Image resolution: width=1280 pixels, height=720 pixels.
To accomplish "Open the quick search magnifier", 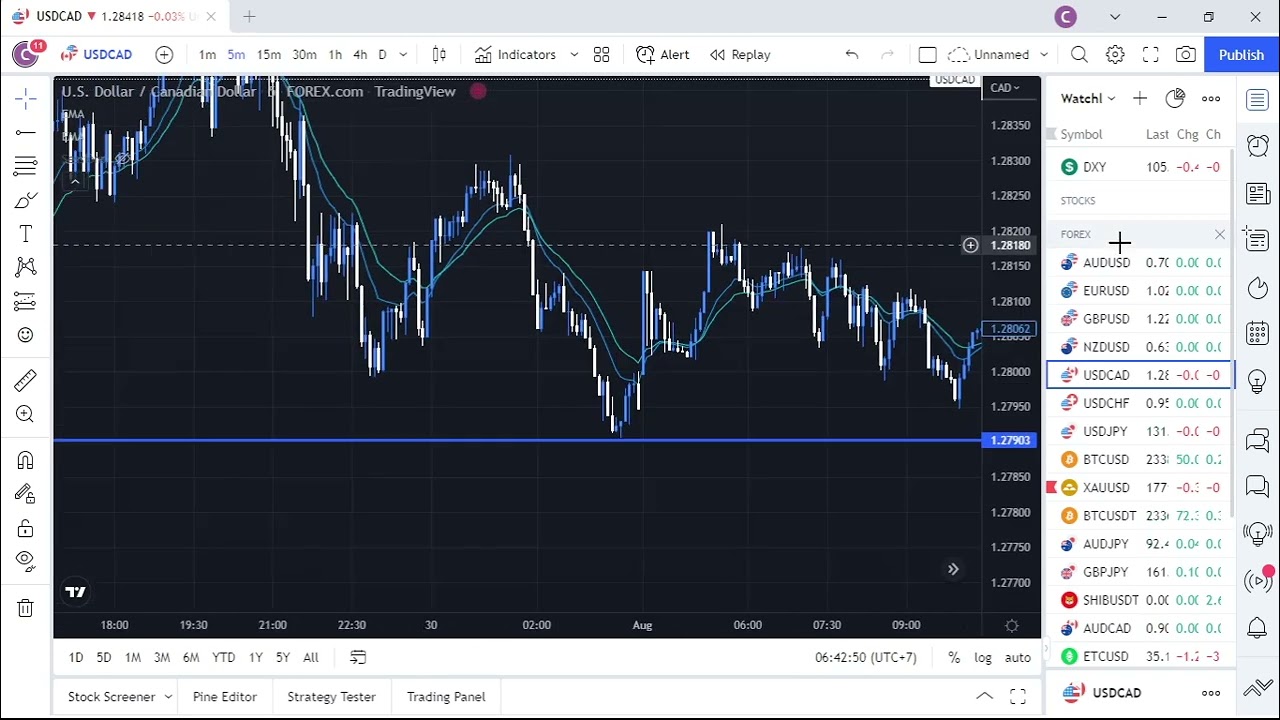I will pyautogui.click(x=1079, y=55).
